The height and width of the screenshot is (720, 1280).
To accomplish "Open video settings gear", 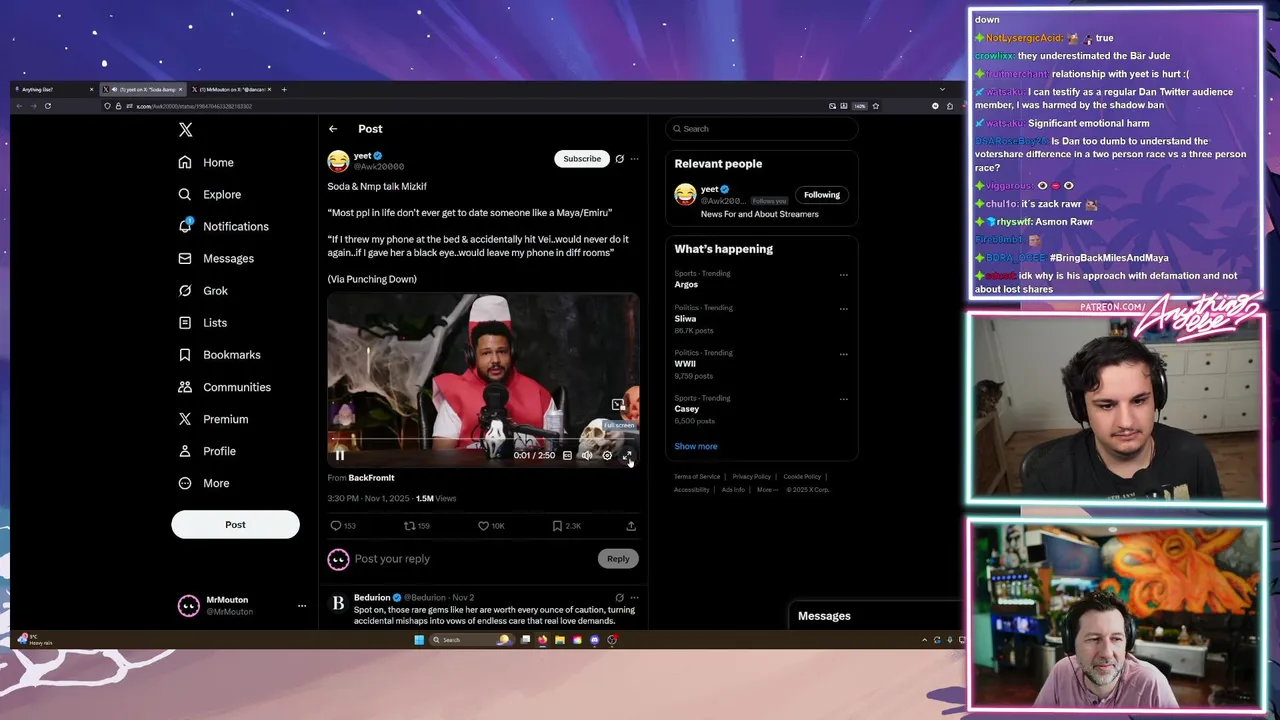I will [x=607, y=455].
